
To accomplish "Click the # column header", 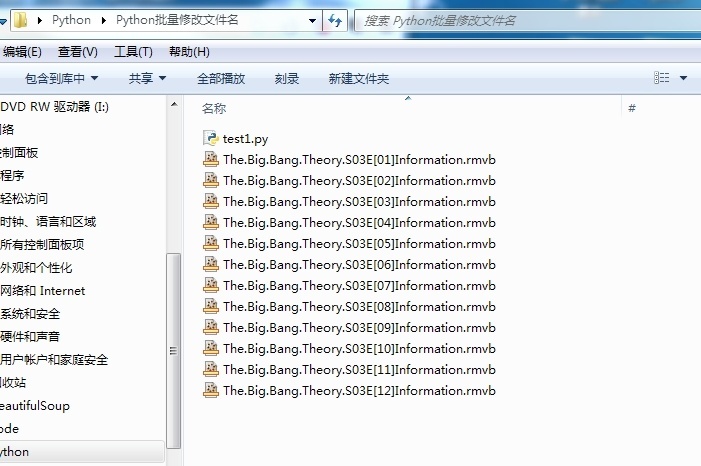I will [632, 108].
